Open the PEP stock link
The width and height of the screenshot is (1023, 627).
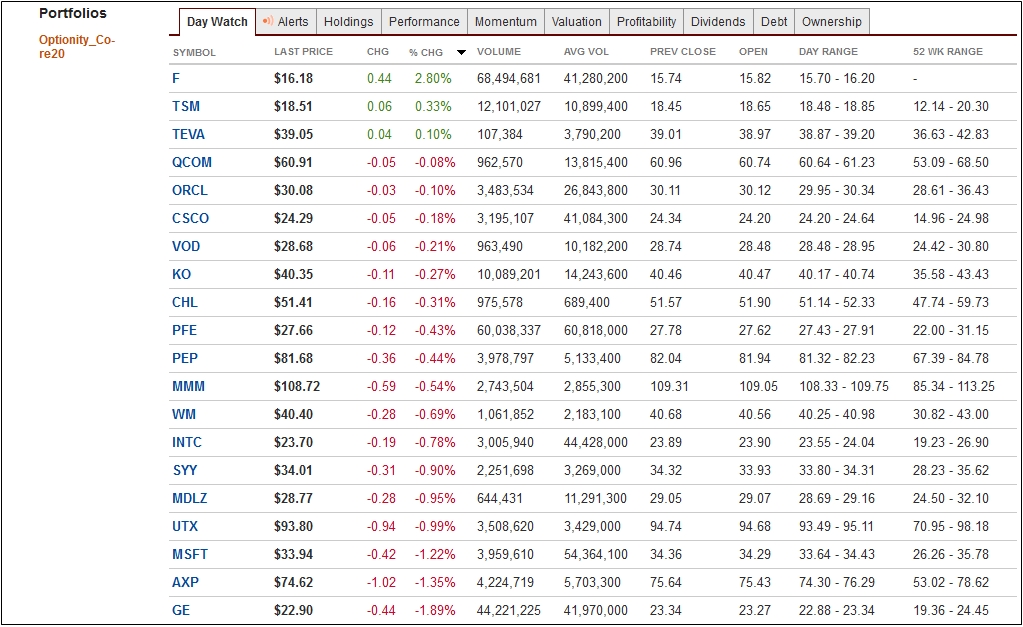(185, 359)
